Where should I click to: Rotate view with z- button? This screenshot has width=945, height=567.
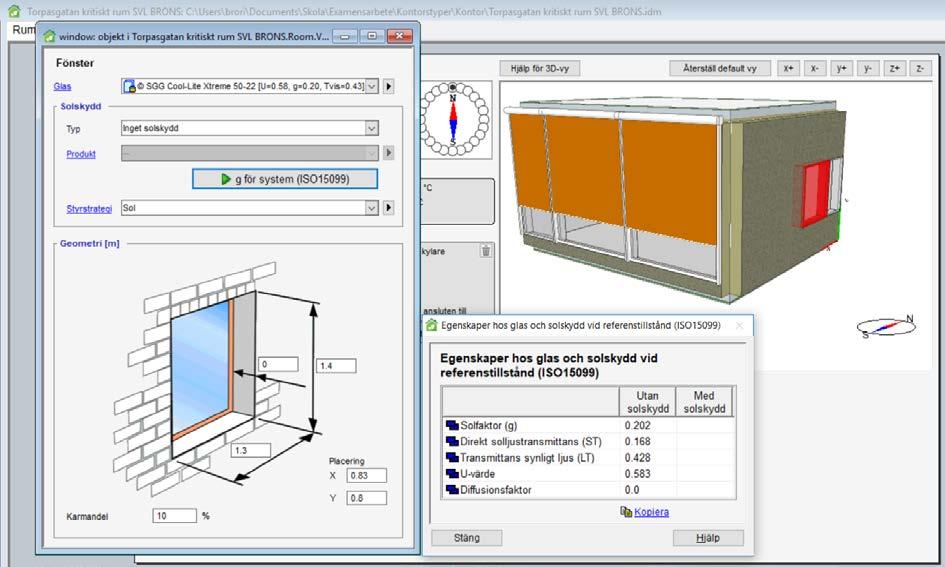coord(920,69)
